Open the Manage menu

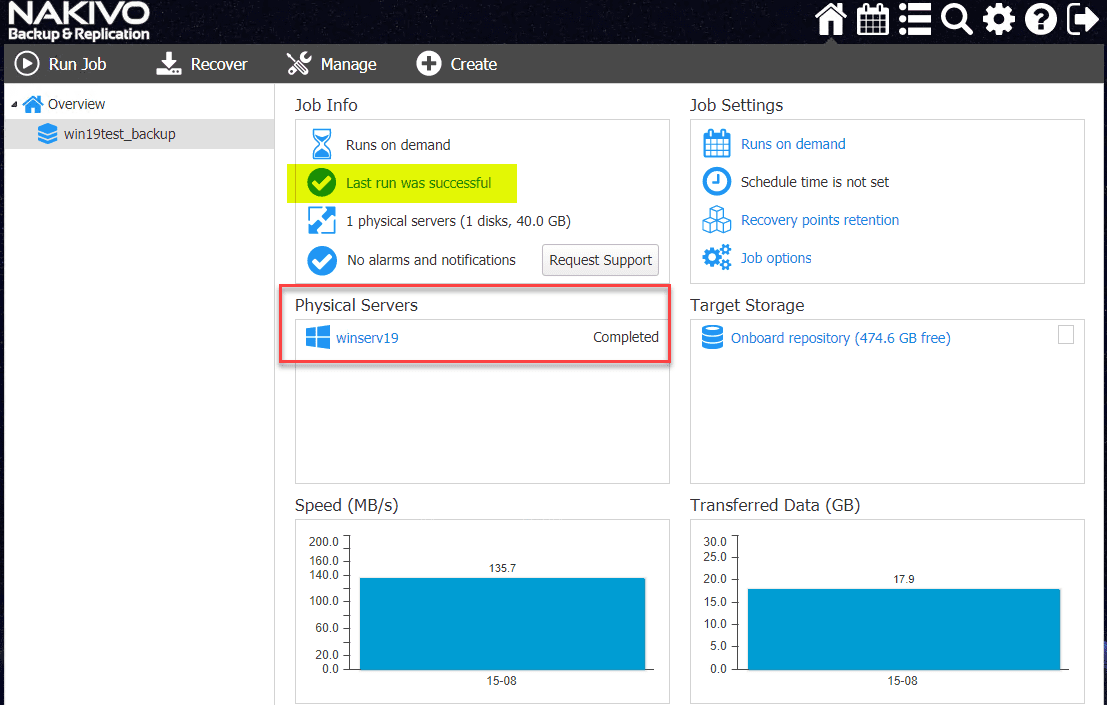[x=331, y=63]
